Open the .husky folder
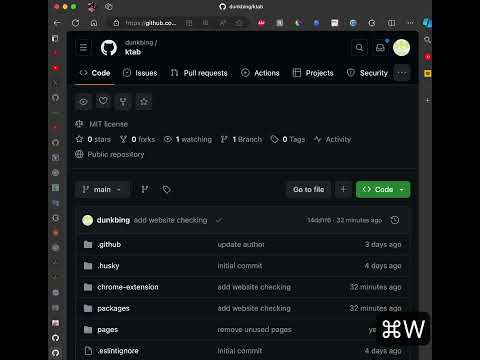Screen dimensions: 480x360 click(x=108, y=266)
